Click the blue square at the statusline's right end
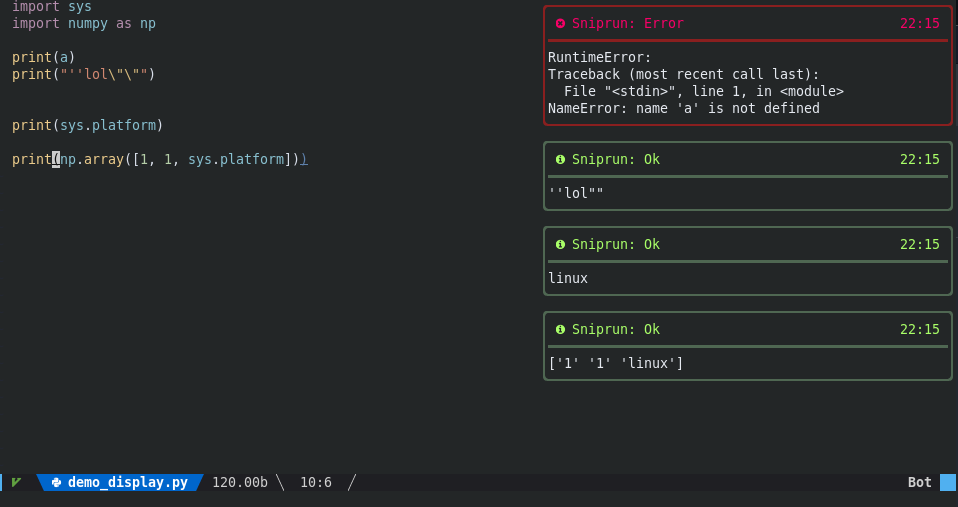Image resolution: width=958 pixels, height=507 pixels. pyautogui.click(x=948, y=483)
